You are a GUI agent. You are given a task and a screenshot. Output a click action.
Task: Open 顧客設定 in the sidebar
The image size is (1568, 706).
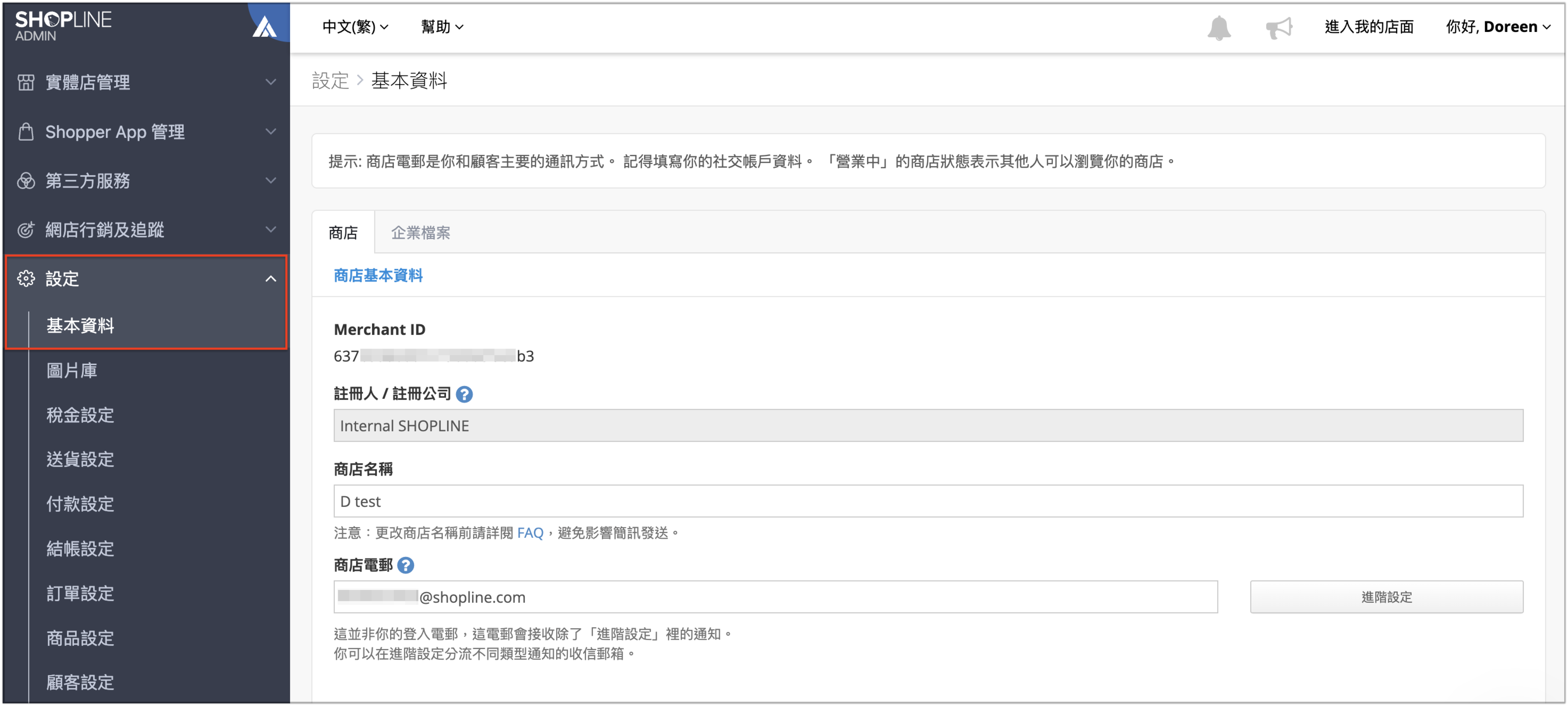(80, 683)
